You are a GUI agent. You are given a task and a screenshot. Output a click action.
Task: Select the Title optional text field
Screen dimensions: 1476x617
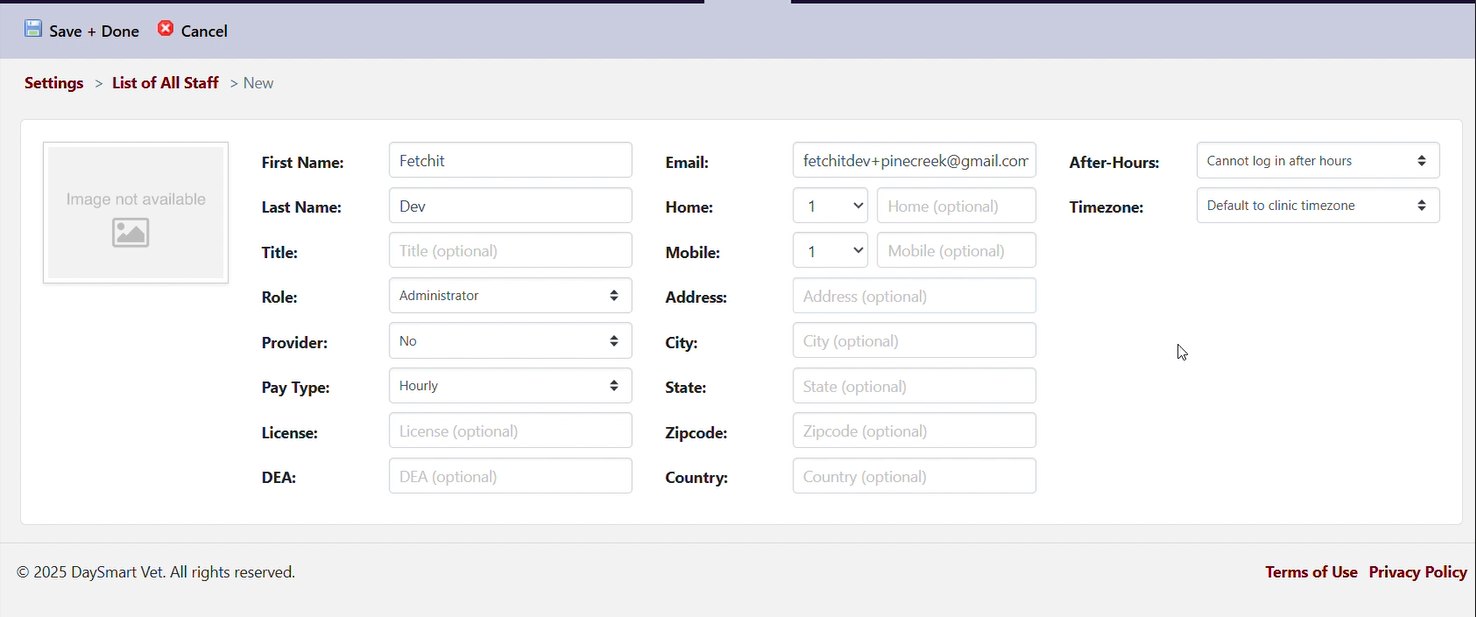pos(510,251)
